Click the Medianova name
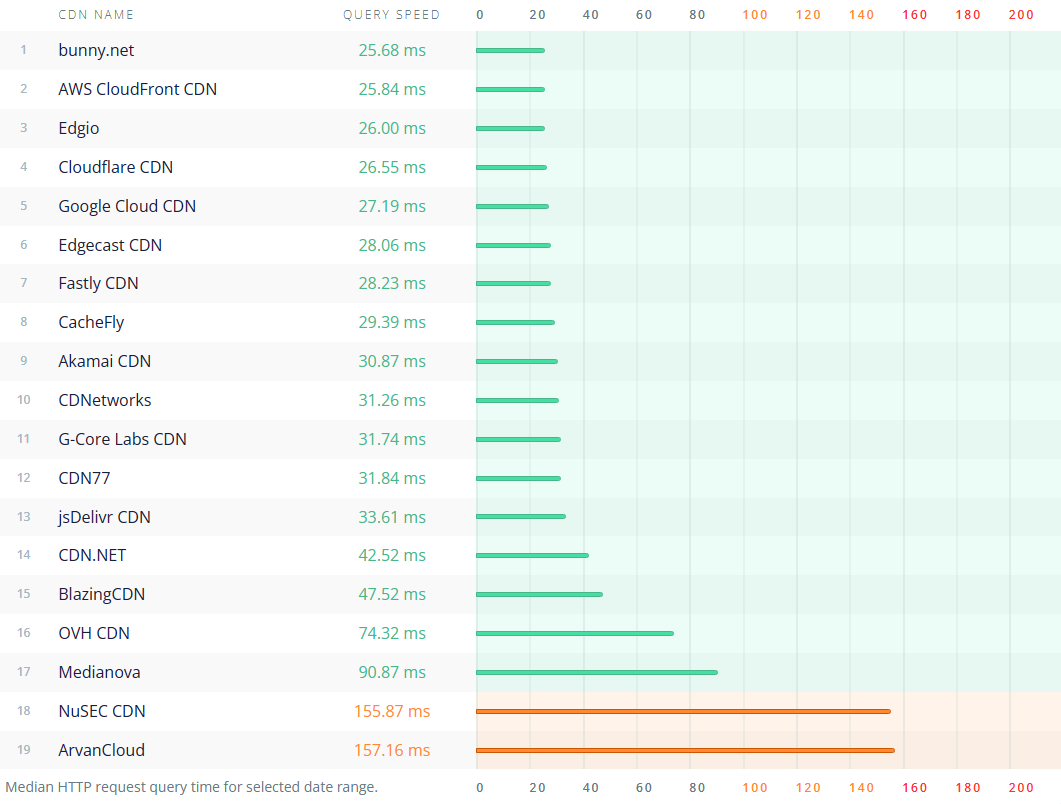Screen dimensions: 1061x804 coord(99,672)
